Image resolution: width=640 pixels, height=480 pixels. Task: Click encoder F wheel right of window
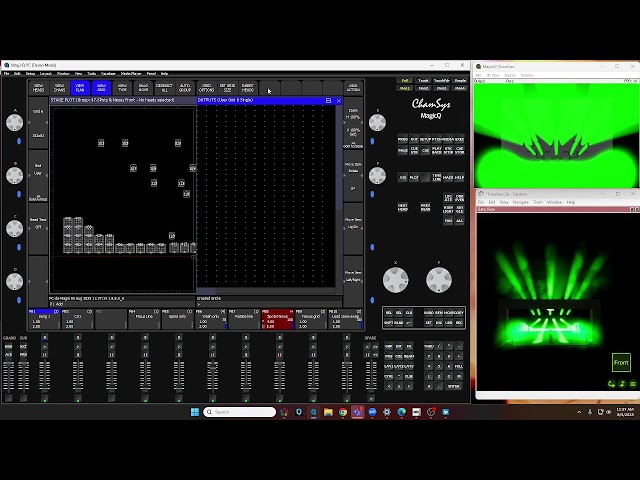377,176
